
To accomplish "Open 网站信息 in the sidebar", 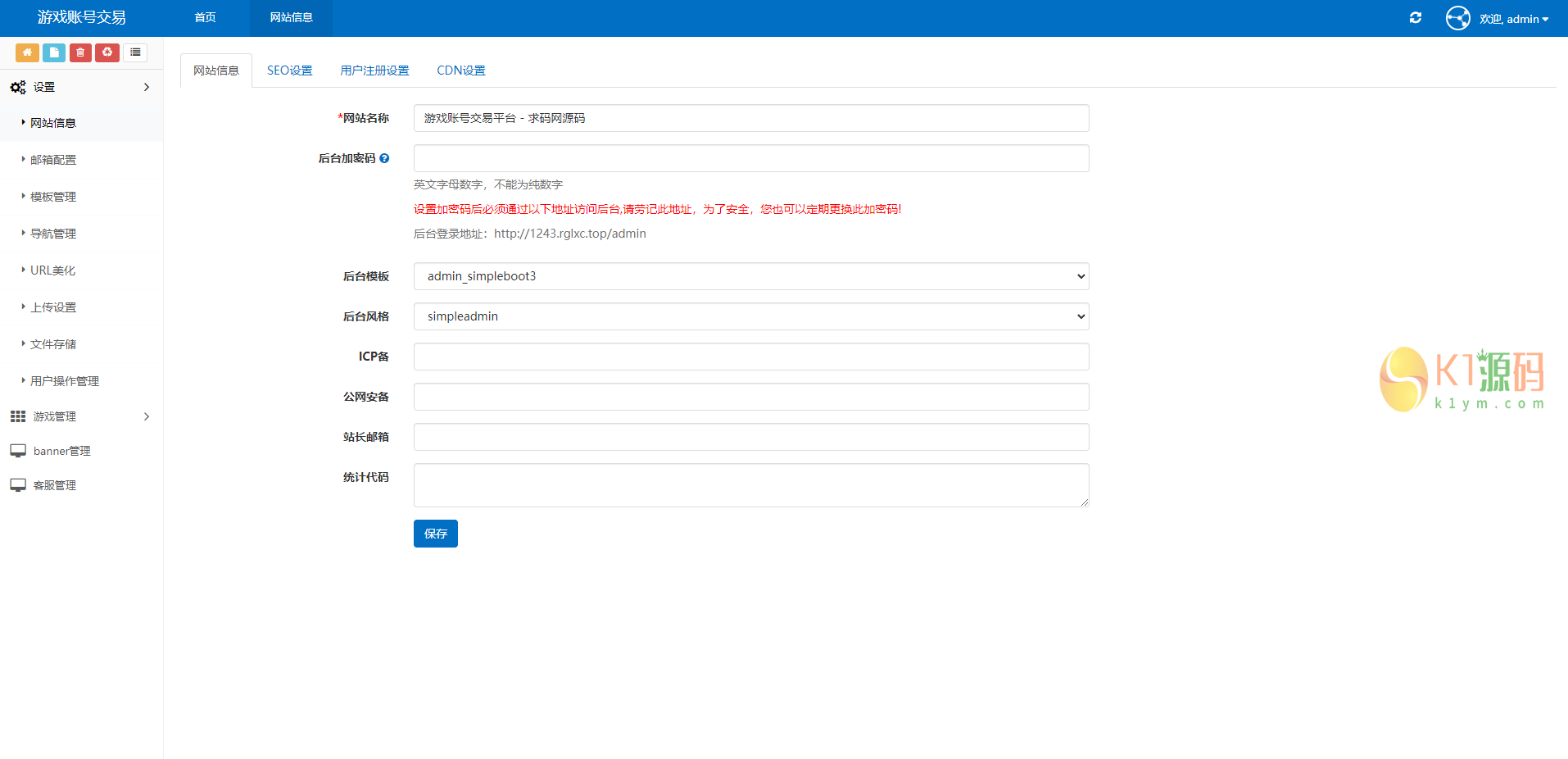I will click(53, 123).
